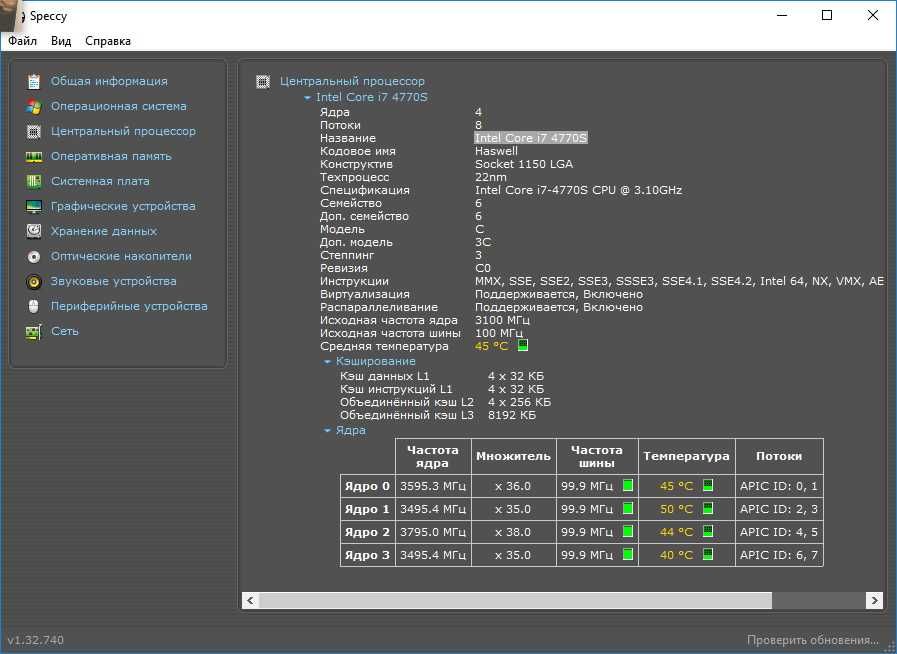Click the Центральный процессор sidebar chip icon
Viewport: 897px width, 654px height.
[34, 132]
